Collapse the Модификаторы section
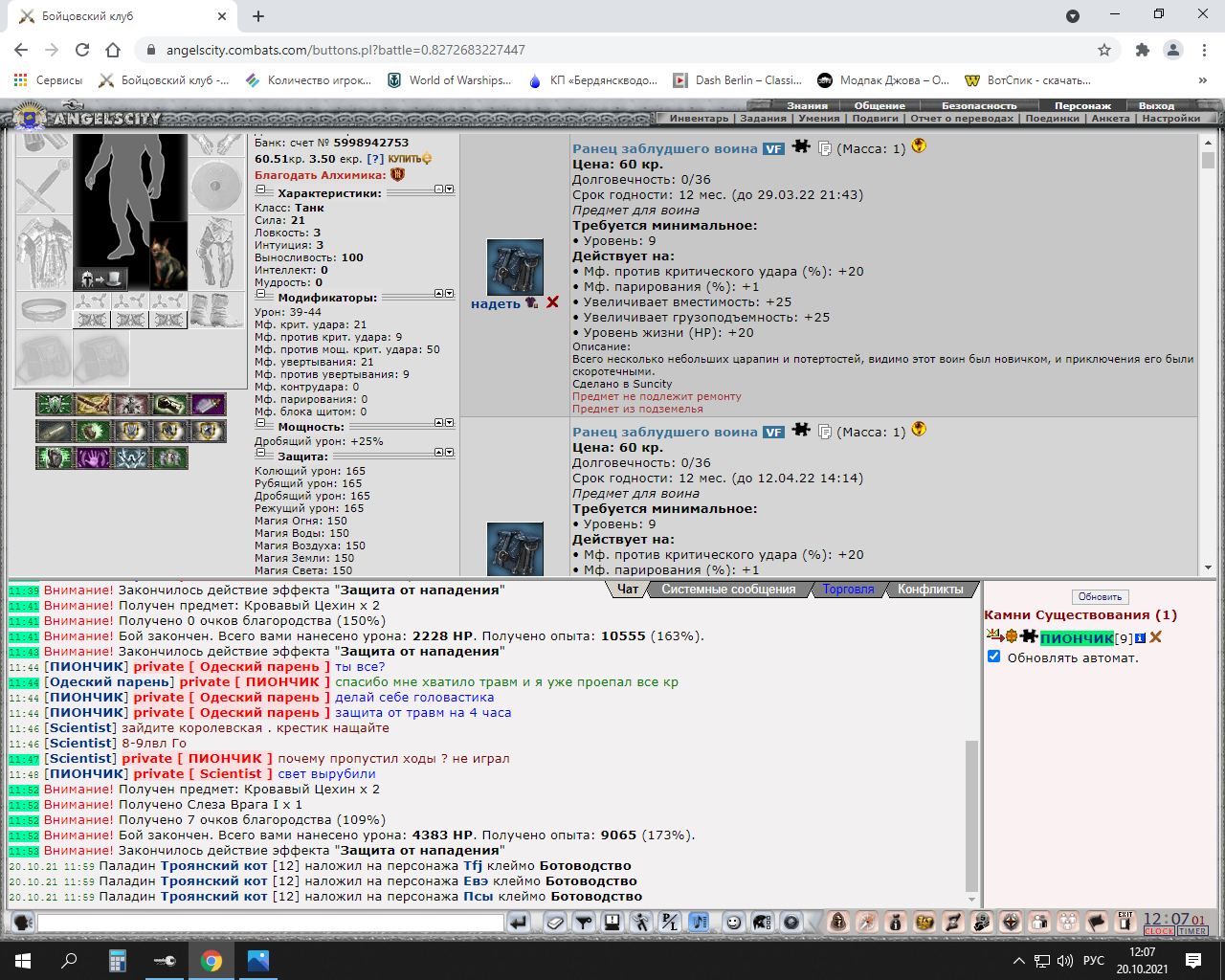Viewport: 1225px width, 980px height. click(x=259, y=295)
